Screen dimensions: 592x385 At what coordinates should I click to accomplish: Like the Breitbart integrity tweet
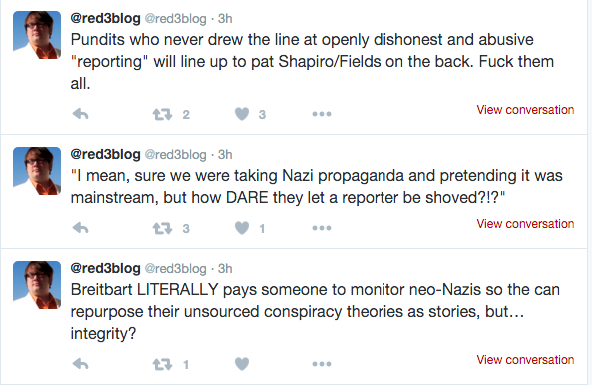[242, 364]
